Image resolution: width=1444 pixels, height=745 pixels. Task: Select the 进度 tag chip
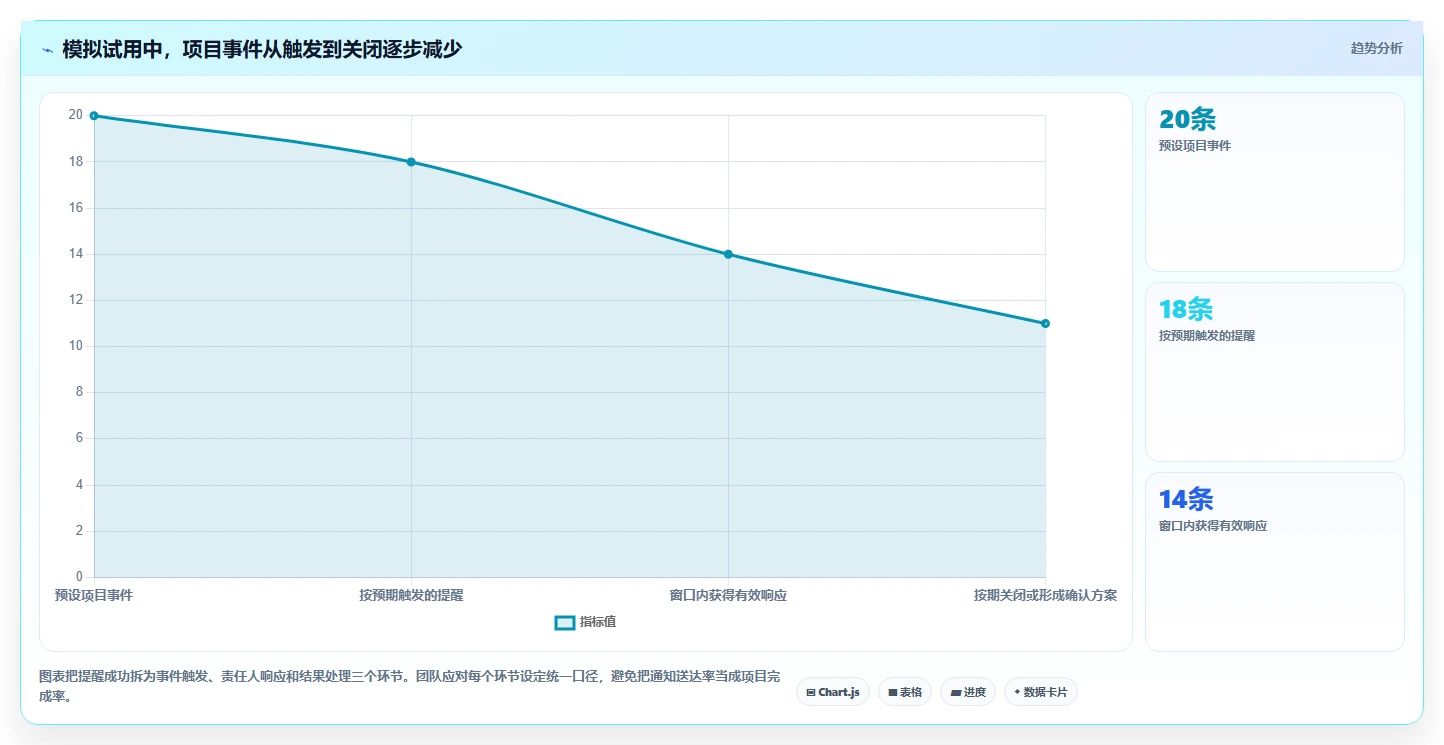968,692
